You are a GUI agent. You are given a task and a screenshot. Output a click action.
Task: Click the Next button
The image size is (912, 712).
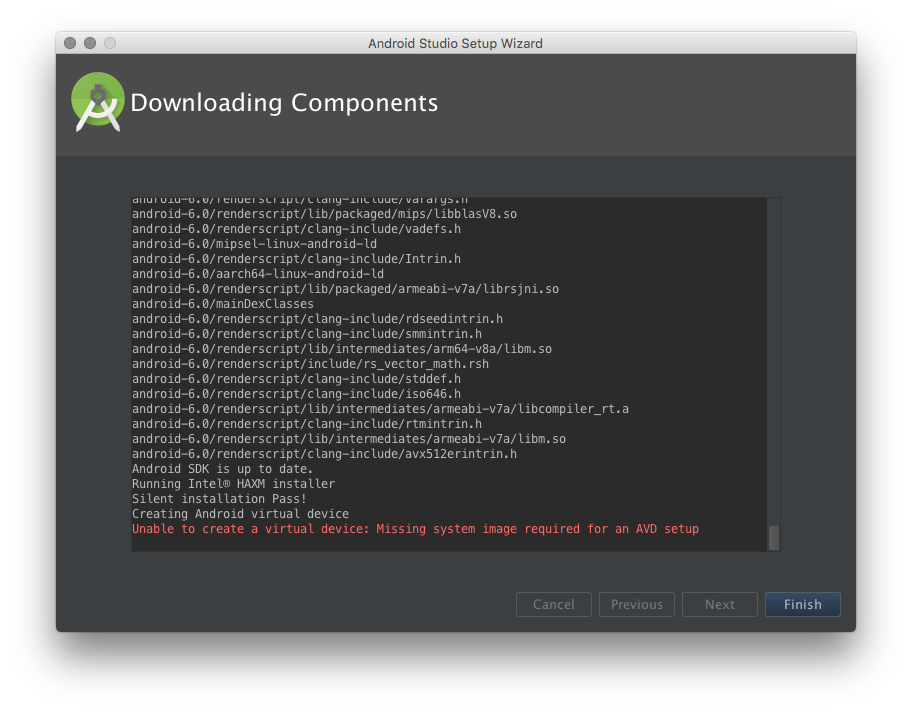719,604
